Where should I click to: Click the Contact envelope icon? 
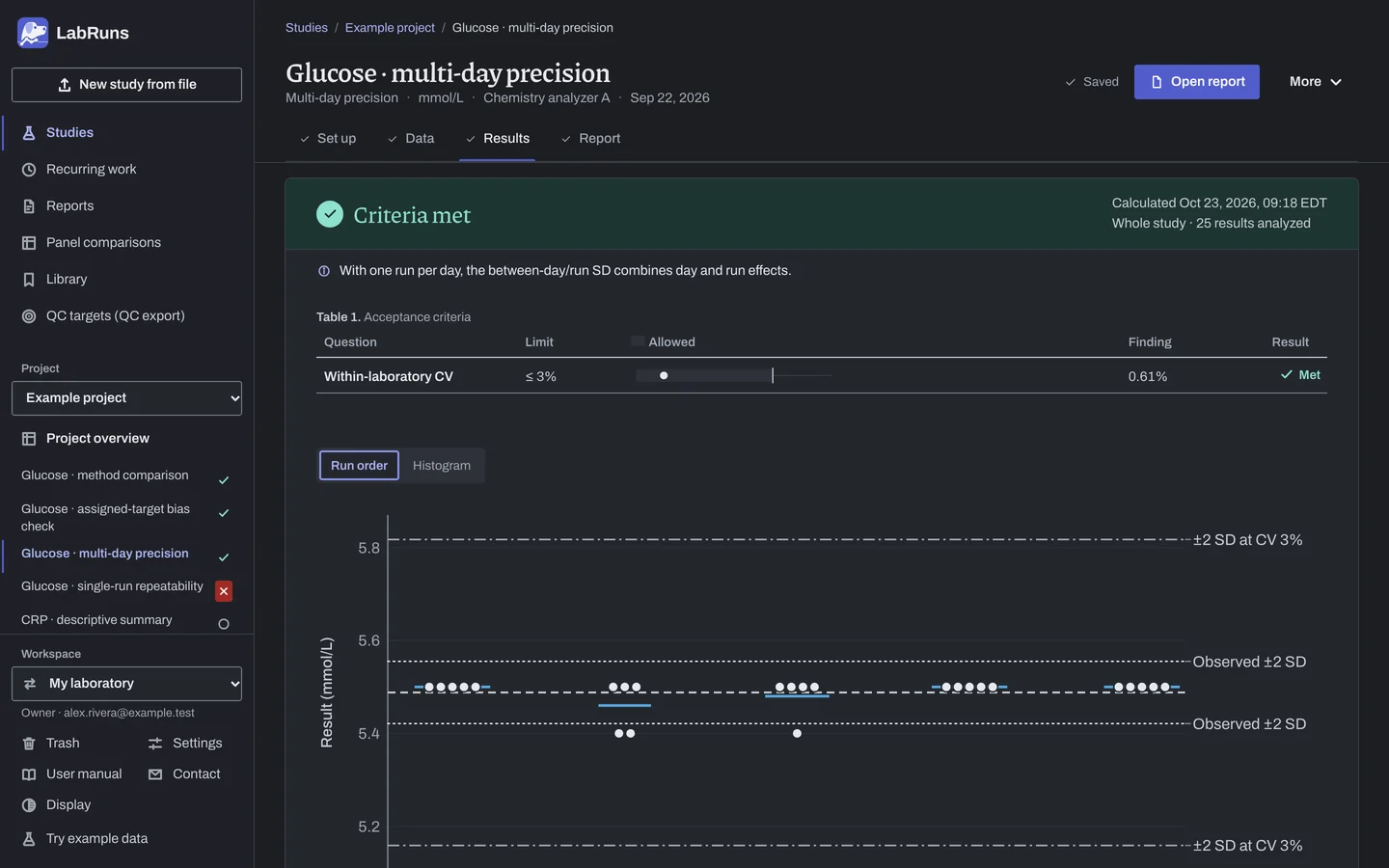155,774
